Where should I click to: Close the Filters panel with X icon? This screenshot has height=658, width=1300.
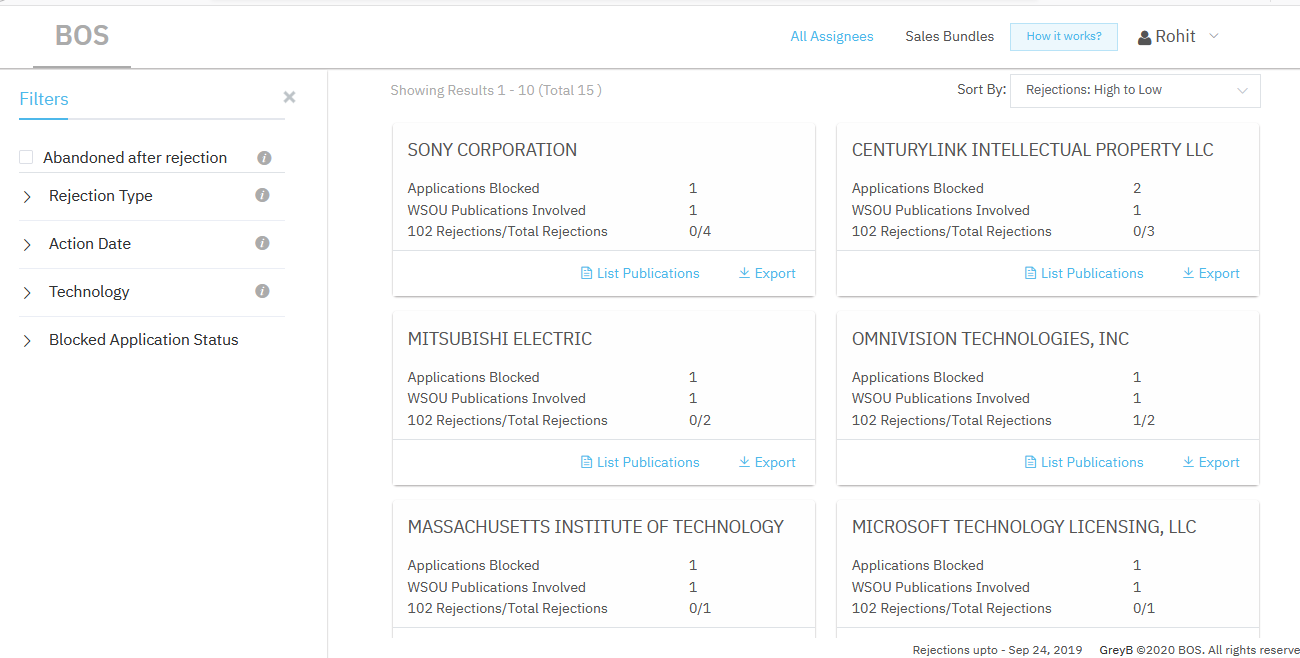289,97
